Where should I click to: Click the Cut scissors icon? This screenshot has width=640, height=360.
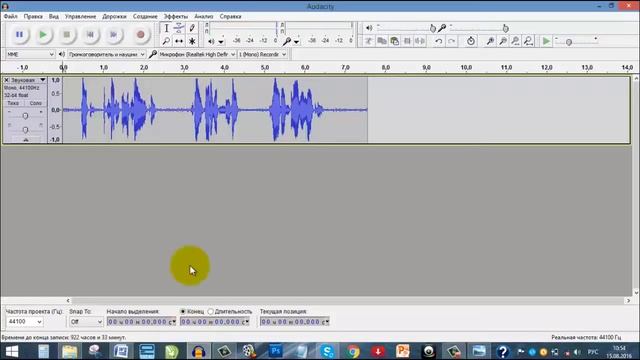(369, 41)
